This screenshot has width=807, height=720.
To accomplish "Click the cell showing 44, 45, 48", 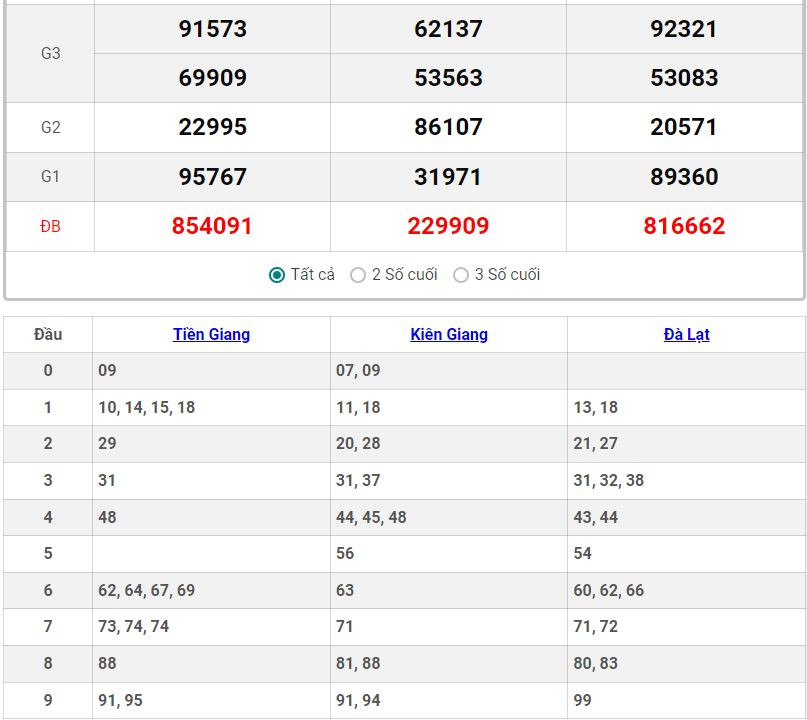I will (x=371, y=518).
